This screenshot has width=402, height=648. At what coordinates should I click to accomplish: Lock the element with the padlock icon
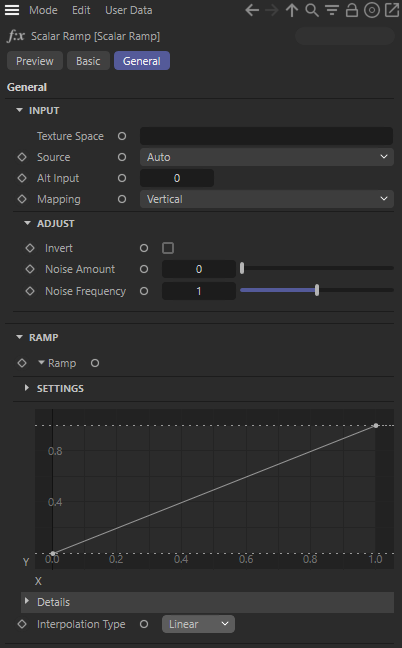tap(352, 10)
